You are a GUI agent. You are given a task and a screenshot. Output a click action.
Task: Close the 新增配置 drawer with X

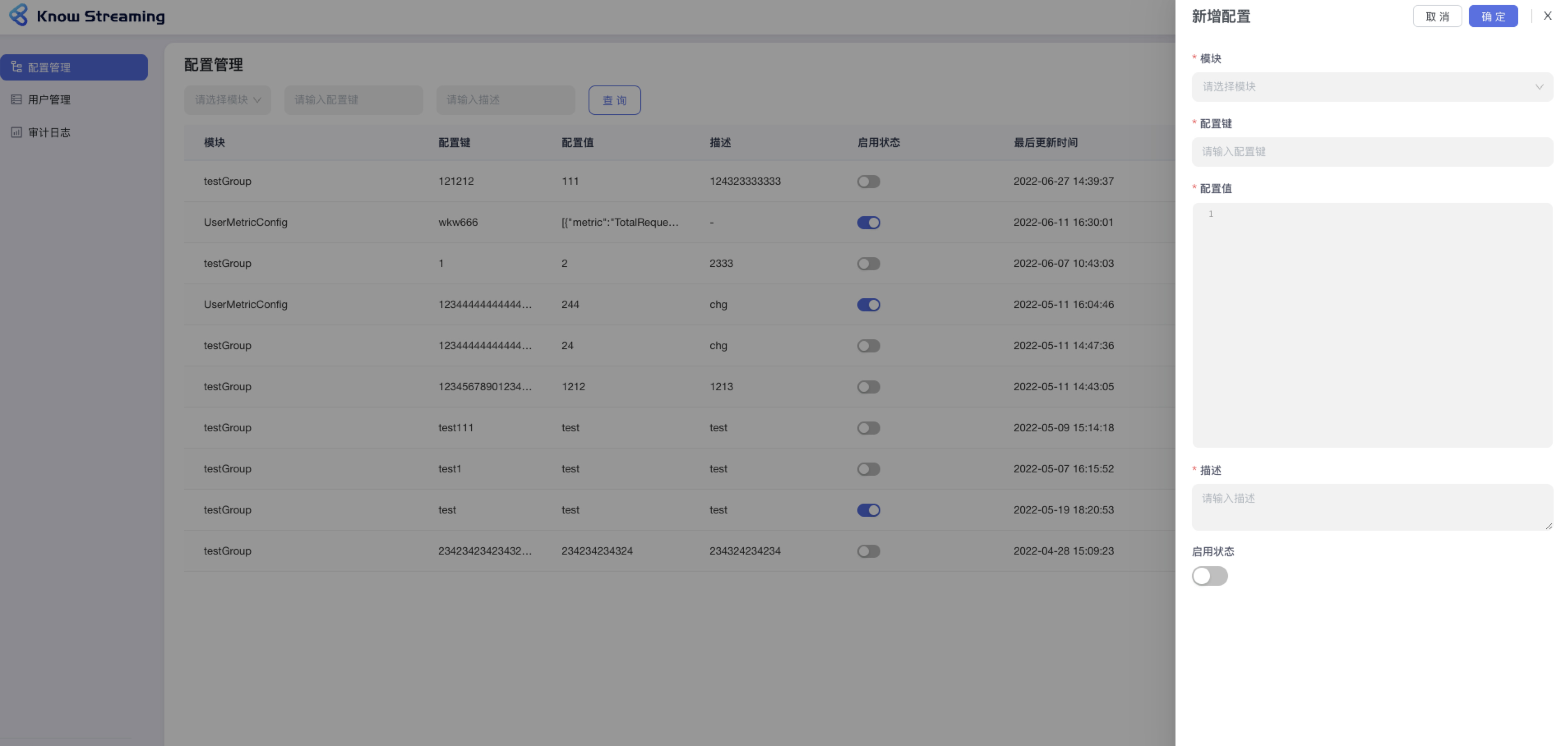pos(1547,16)
